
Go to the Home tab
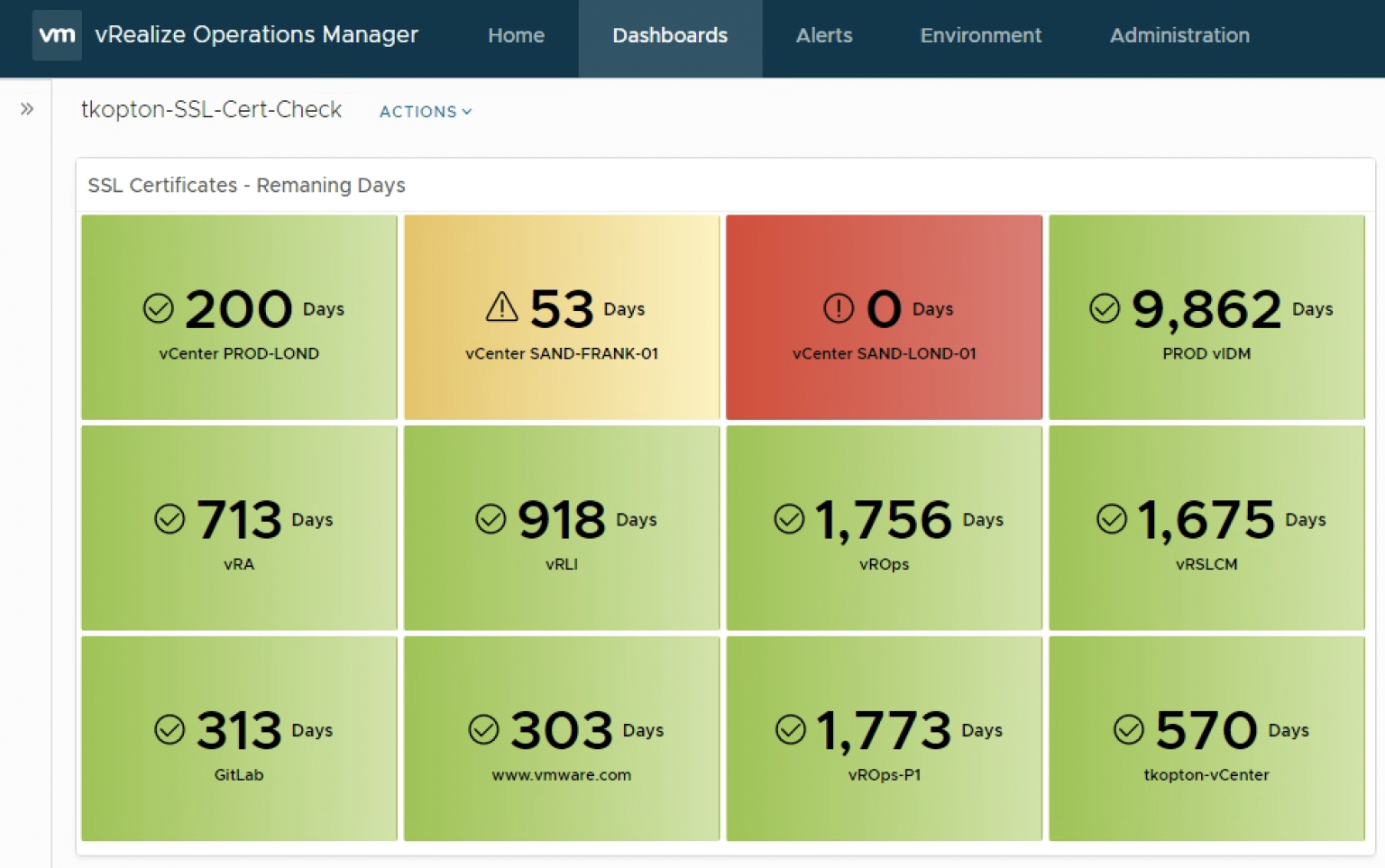(x=516, y=35)
